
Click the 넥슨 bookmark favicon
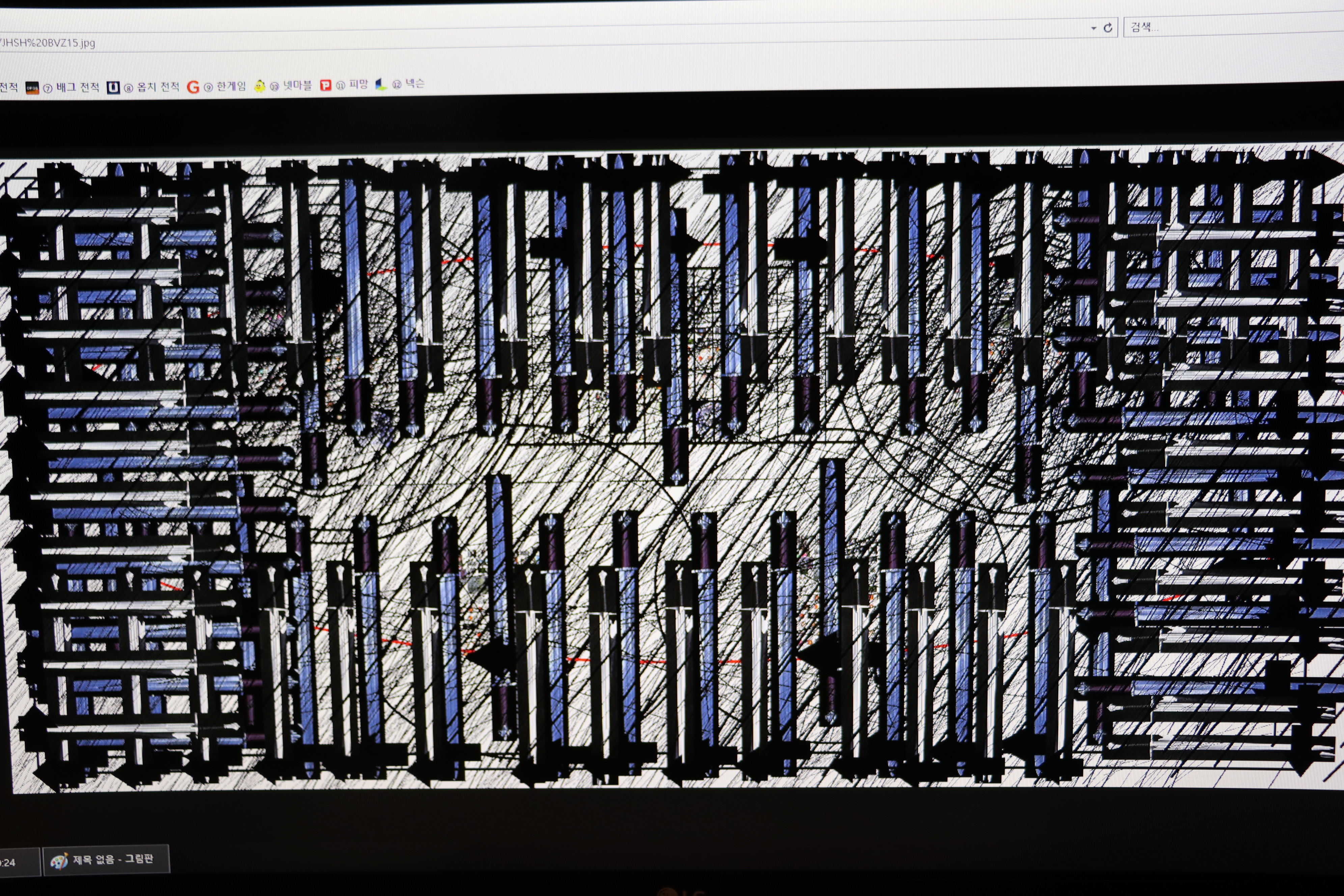click(381, 85)
